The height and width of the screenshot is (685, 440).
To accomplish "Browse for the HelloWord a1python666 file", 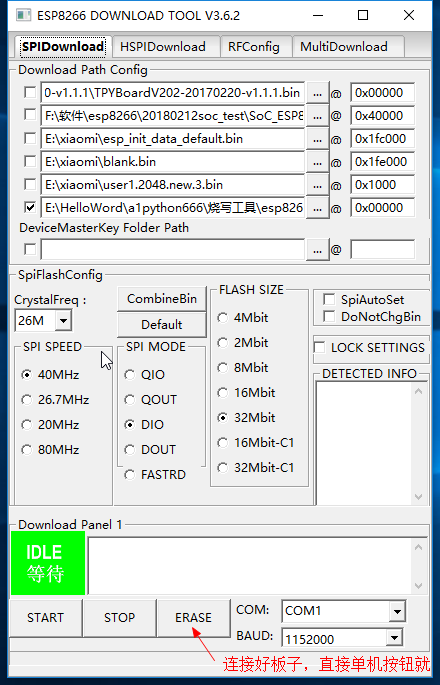I will pos(318,208).
